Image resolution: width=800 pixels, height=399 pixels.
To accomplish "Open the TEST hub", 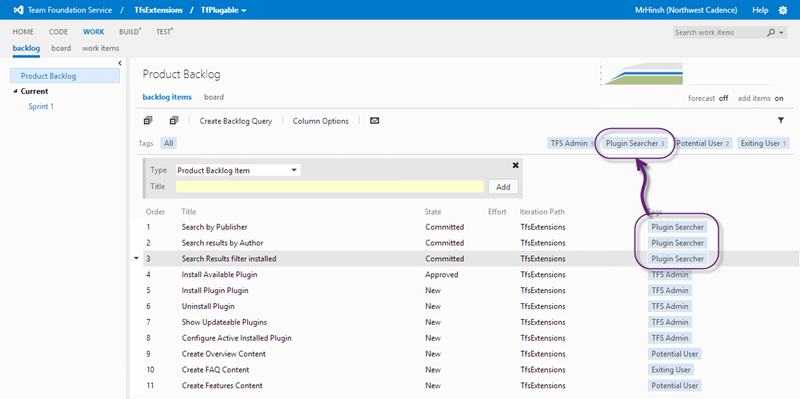I will 164,32.
